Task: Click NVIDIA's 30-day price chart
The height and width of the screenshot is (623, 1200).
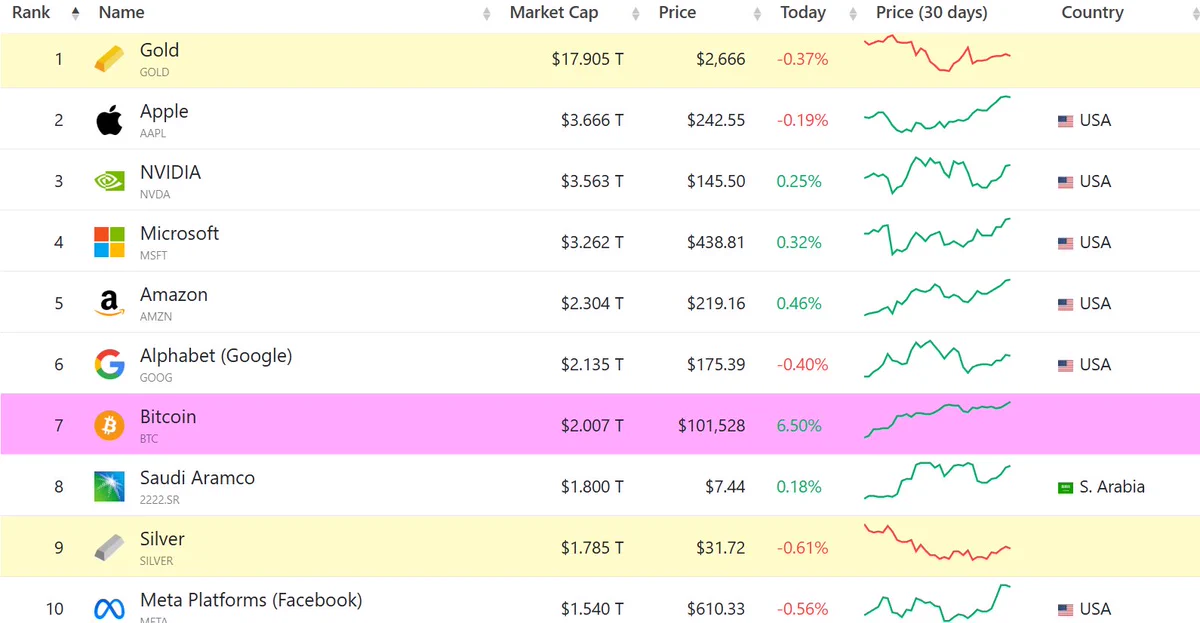Action: (938, 175)
